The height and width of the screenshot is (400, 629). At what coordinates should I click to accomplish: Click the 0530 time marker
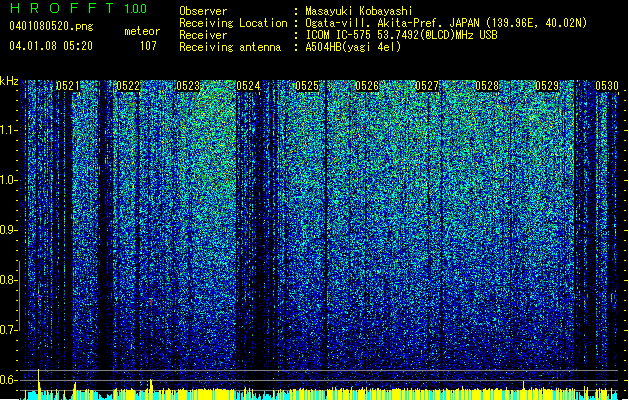coord(607,86)
